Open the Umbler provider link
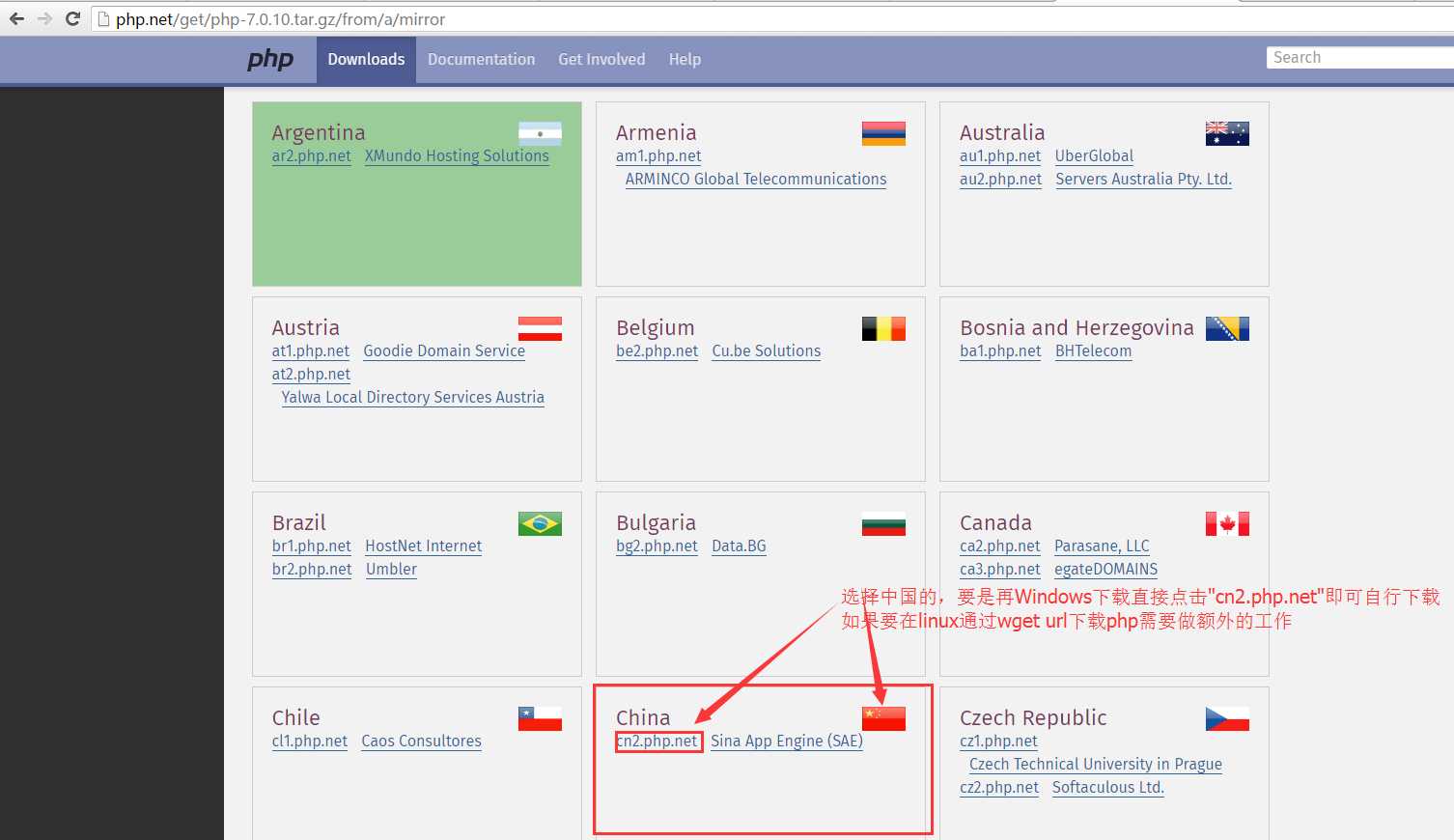This screenshot has height=840, width=1454. pos(391,569)
